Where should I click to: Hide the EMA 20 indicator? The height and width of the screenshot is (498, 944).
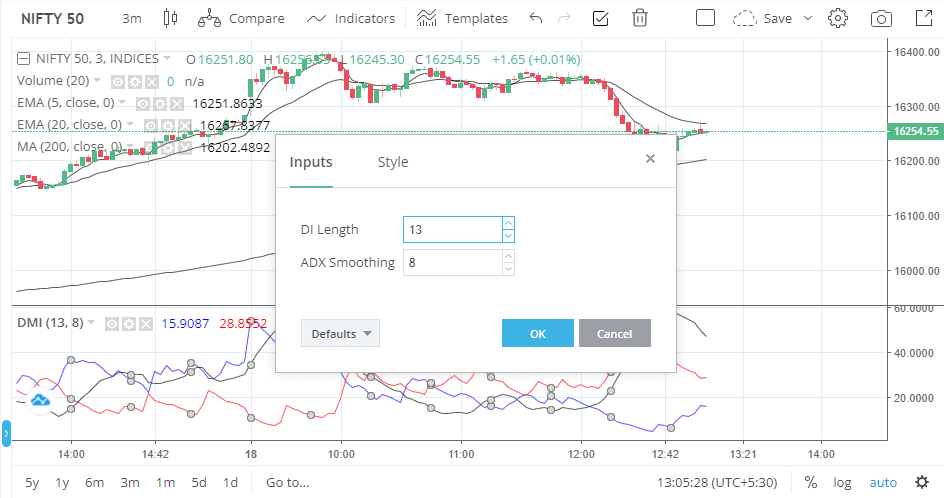point(151,126)
